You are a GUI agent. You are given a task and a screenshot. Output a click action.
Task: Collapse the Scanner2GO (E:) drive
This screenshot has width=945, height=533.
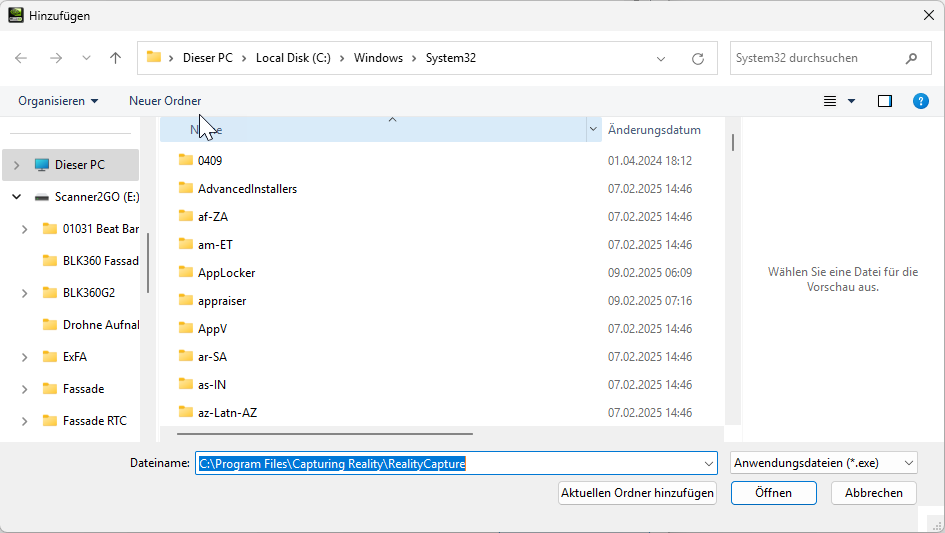(x=16, y=197)
